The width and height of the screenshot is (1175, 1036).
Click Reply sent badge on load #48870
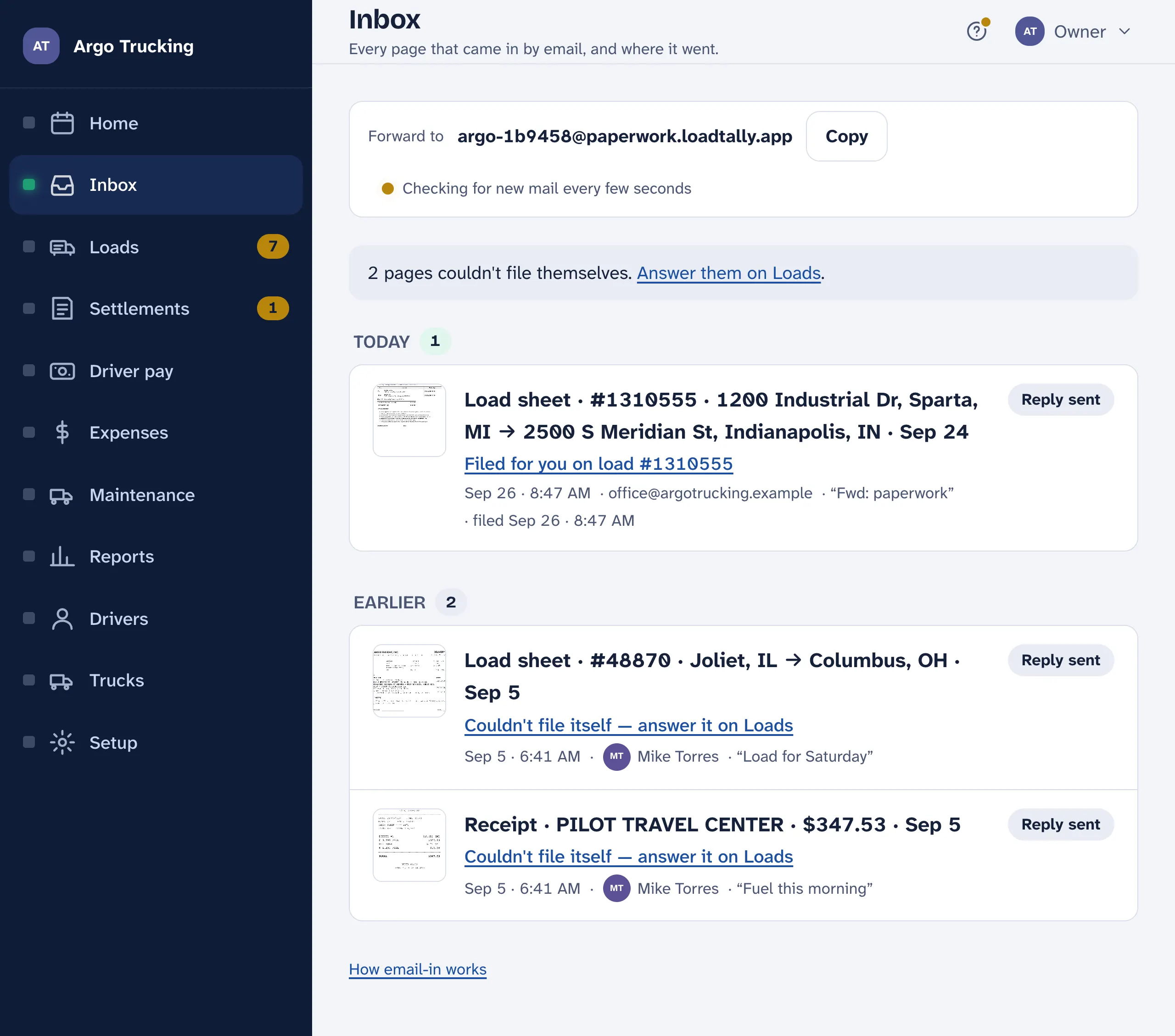pyautogui.click(x=1061, y=660)
